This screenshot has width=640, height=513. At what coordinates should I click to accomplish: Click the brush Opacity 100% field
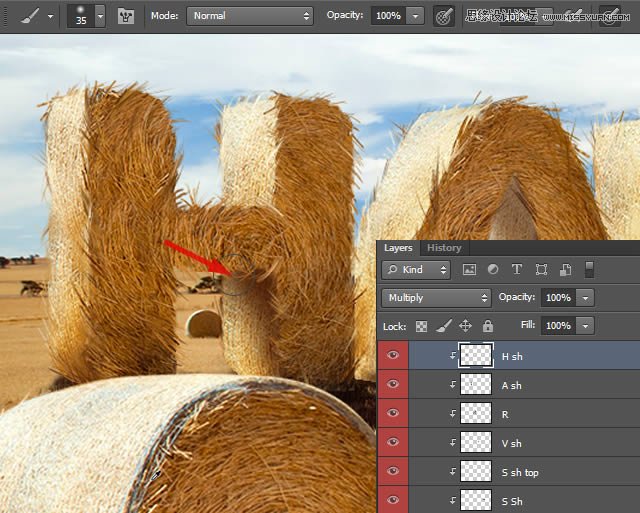point(388,16)
